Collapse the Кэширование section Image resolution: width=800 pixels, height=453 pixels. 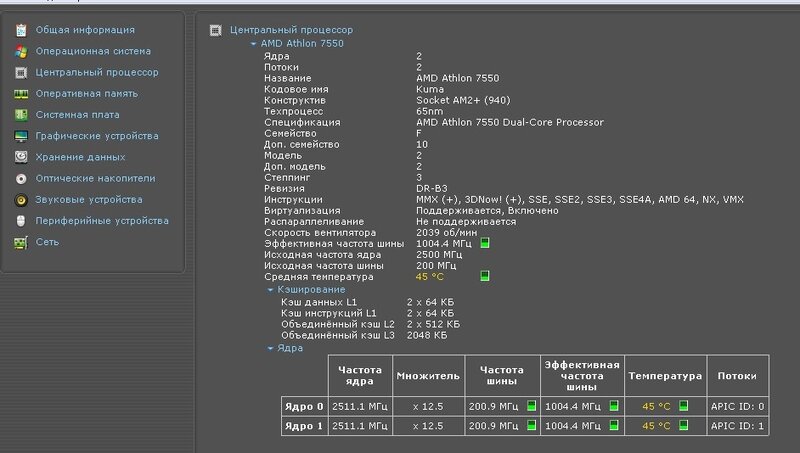tap(270, 290)
